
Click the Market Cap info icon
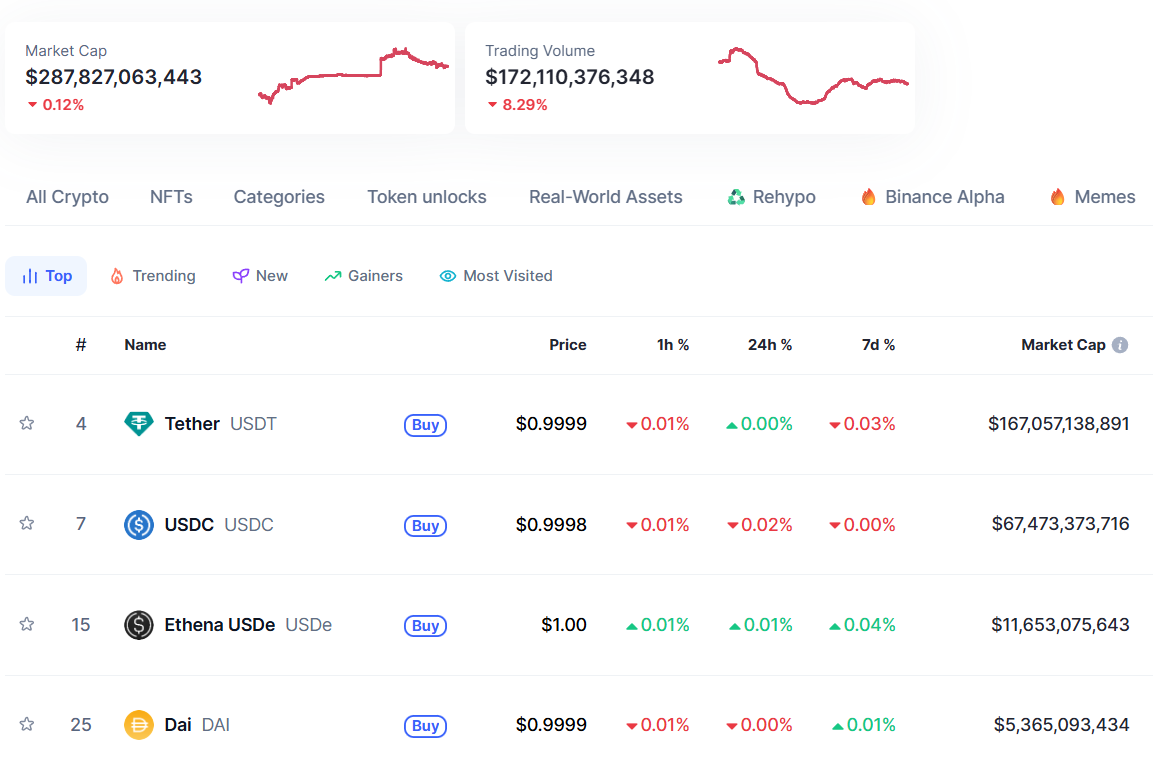tap(1120, 345)
